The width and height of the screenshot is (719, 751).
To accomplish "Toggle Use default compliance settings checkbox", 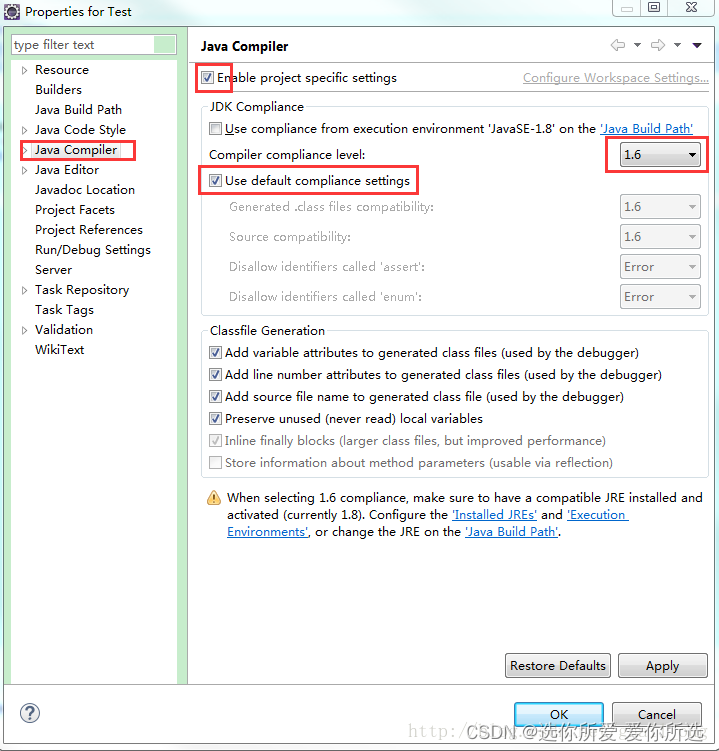I will click(x=215, y=181).
